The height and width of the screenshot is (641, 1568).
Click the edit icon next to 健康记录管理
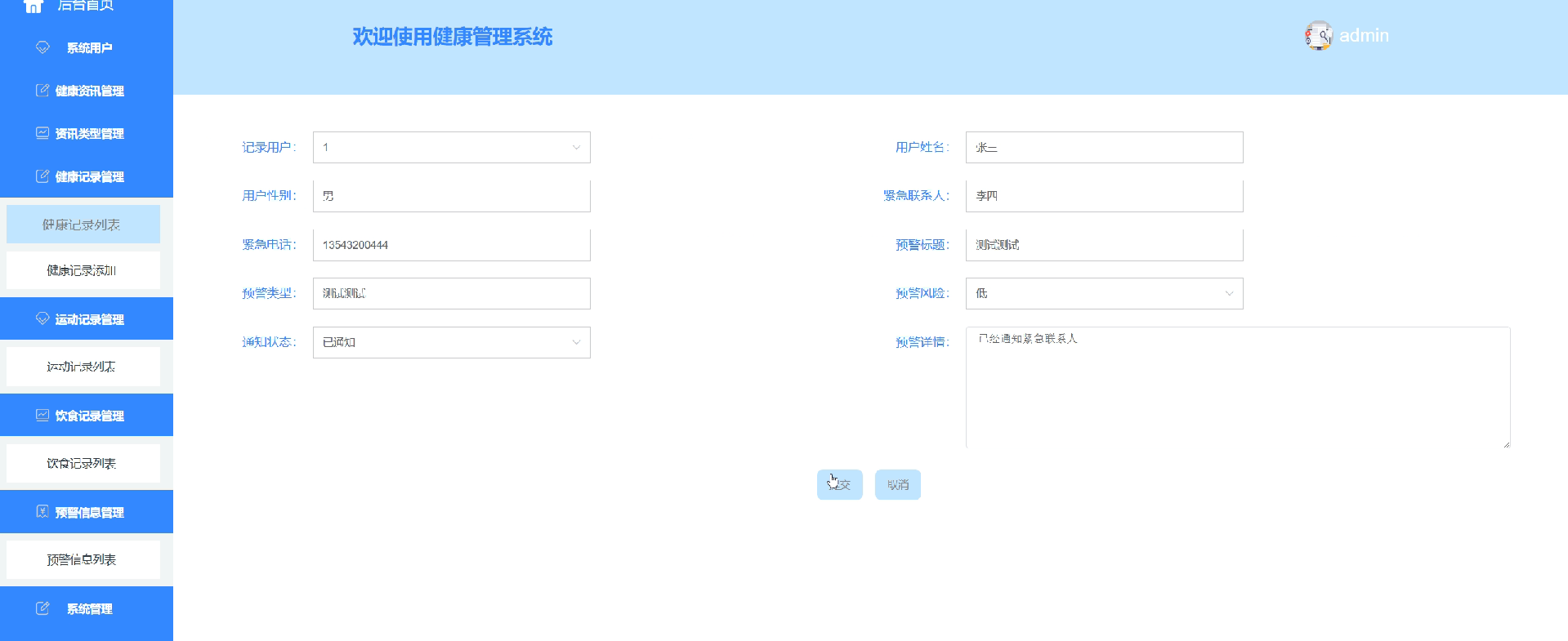click(x=42, y=176)
